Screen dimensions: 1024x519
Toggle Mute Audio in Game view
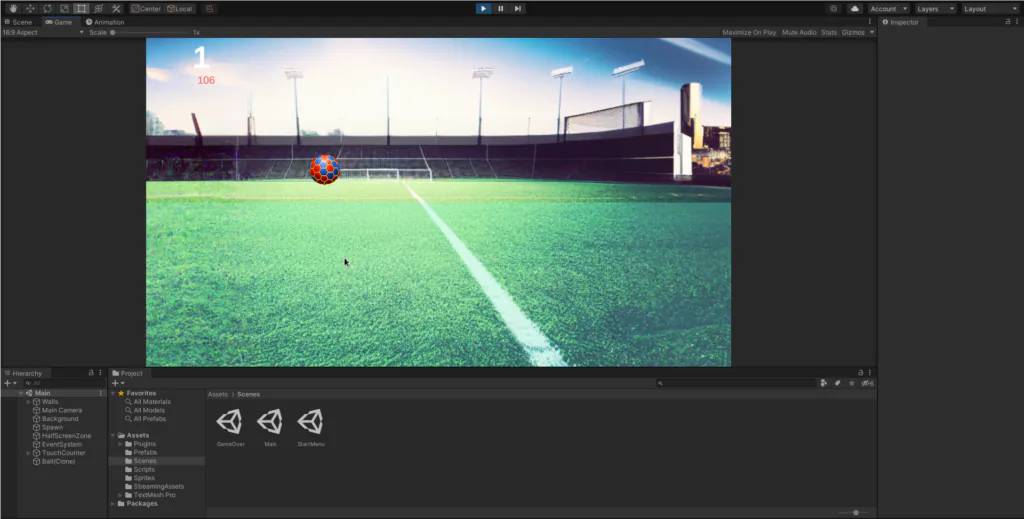[x=799, y=32]
